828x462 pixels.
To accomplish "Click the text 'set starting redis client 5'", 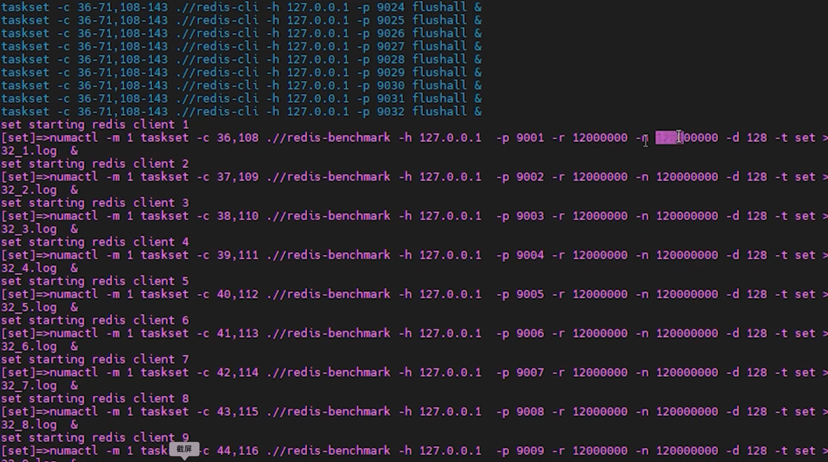I will (x=95, y=281).
